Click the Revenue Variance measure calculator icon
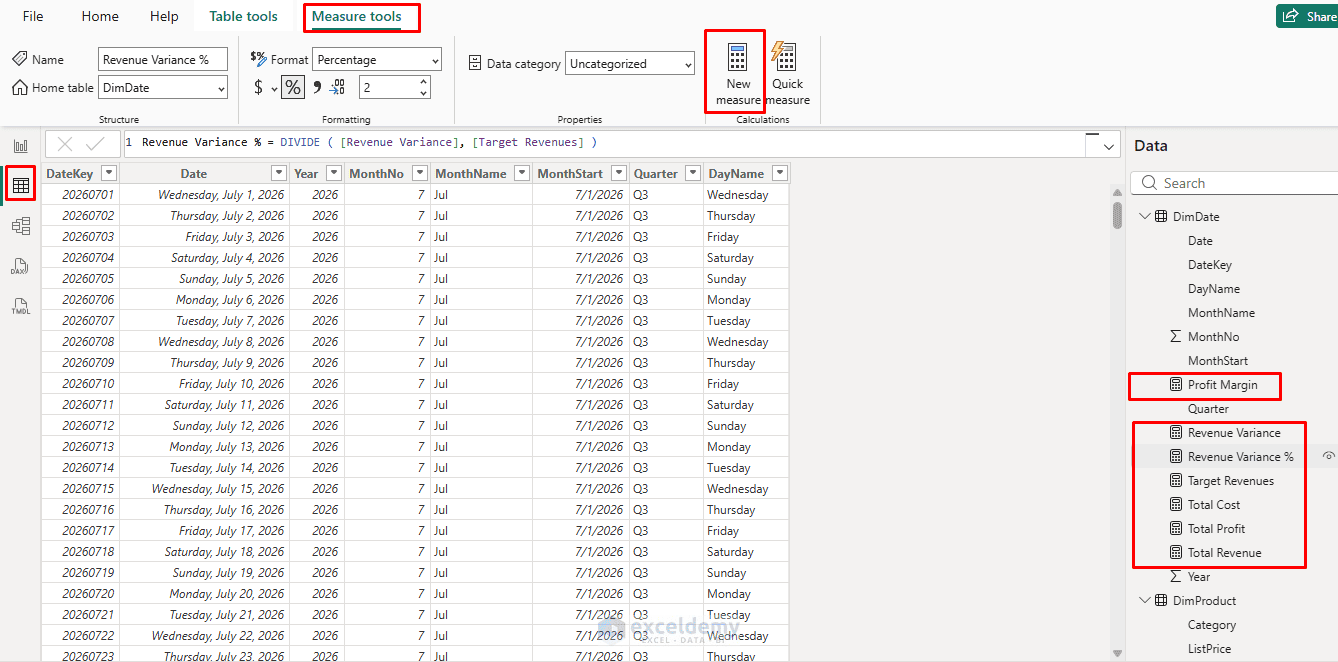 1175,433
